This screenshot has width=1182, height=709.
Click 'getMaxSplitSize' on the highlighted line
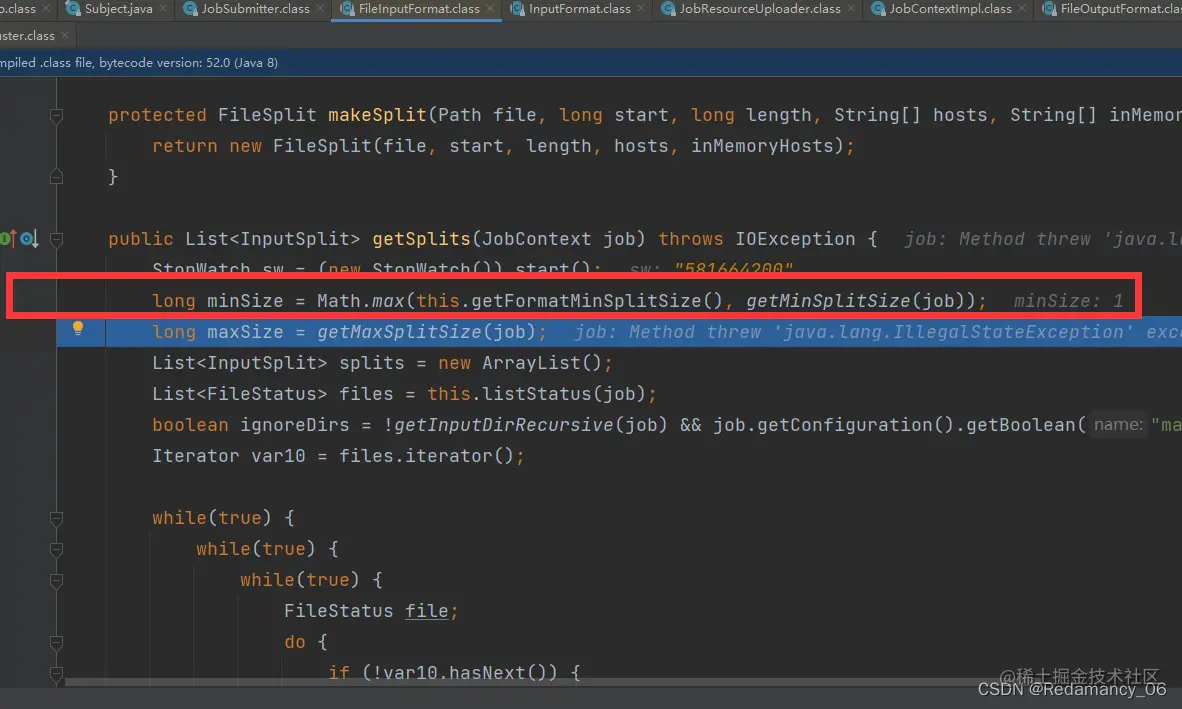(400, 332)
